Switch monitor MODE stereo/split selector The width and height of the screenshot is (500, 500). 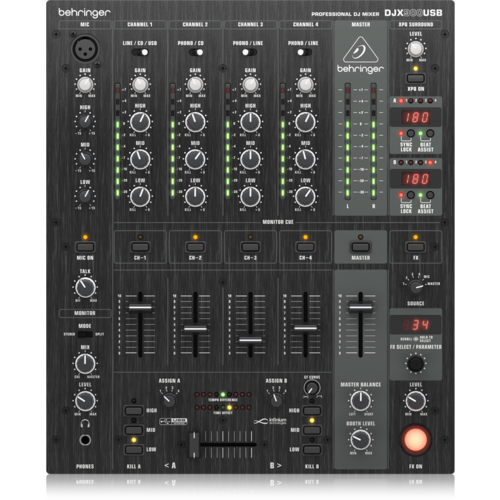pyautogui.click(x=85, y=334)
